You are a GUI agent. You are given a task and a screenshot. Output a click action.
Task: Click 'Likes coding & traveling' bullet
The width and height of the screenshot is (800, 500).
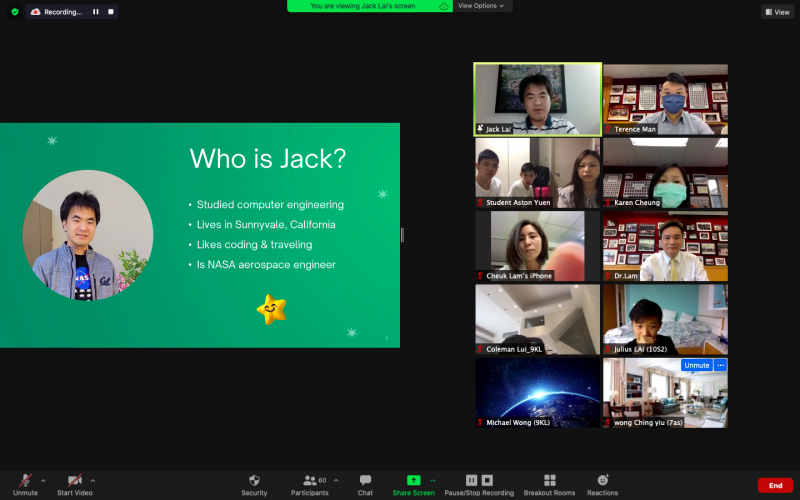(x=254, y=244)
